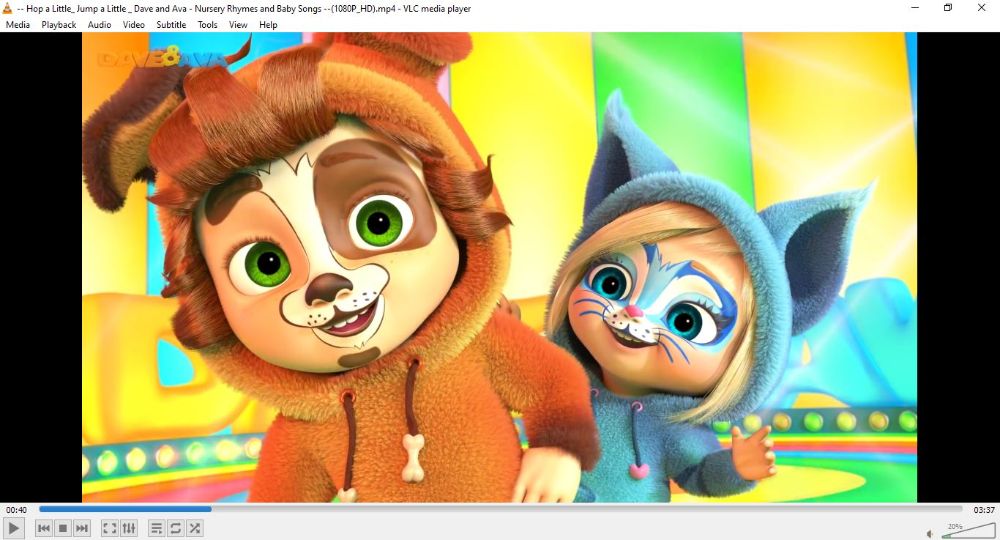Toggle loop repeat mode
This screenshot has height=540, width=1000.
tap(175, 528)
